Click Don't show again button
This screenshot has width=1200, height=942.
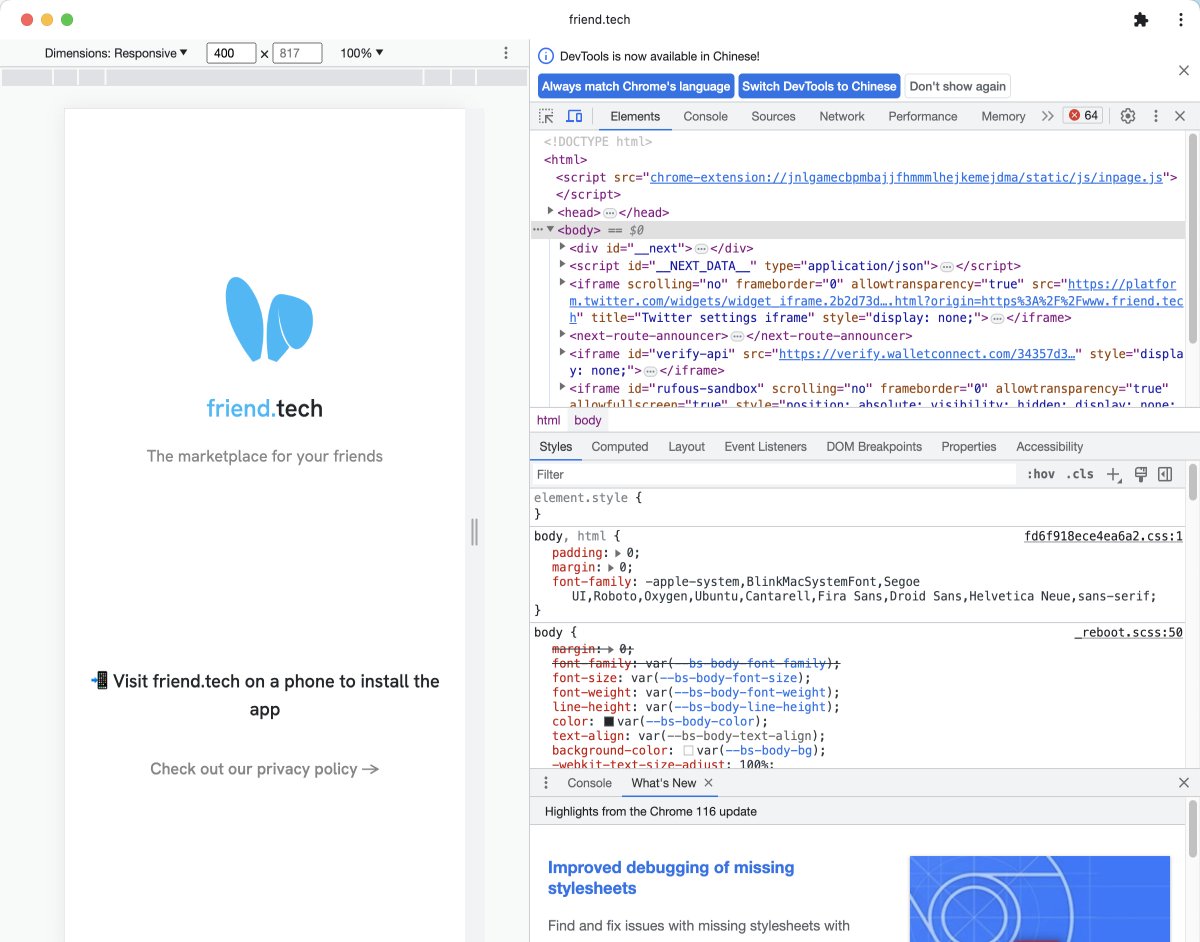957,86
